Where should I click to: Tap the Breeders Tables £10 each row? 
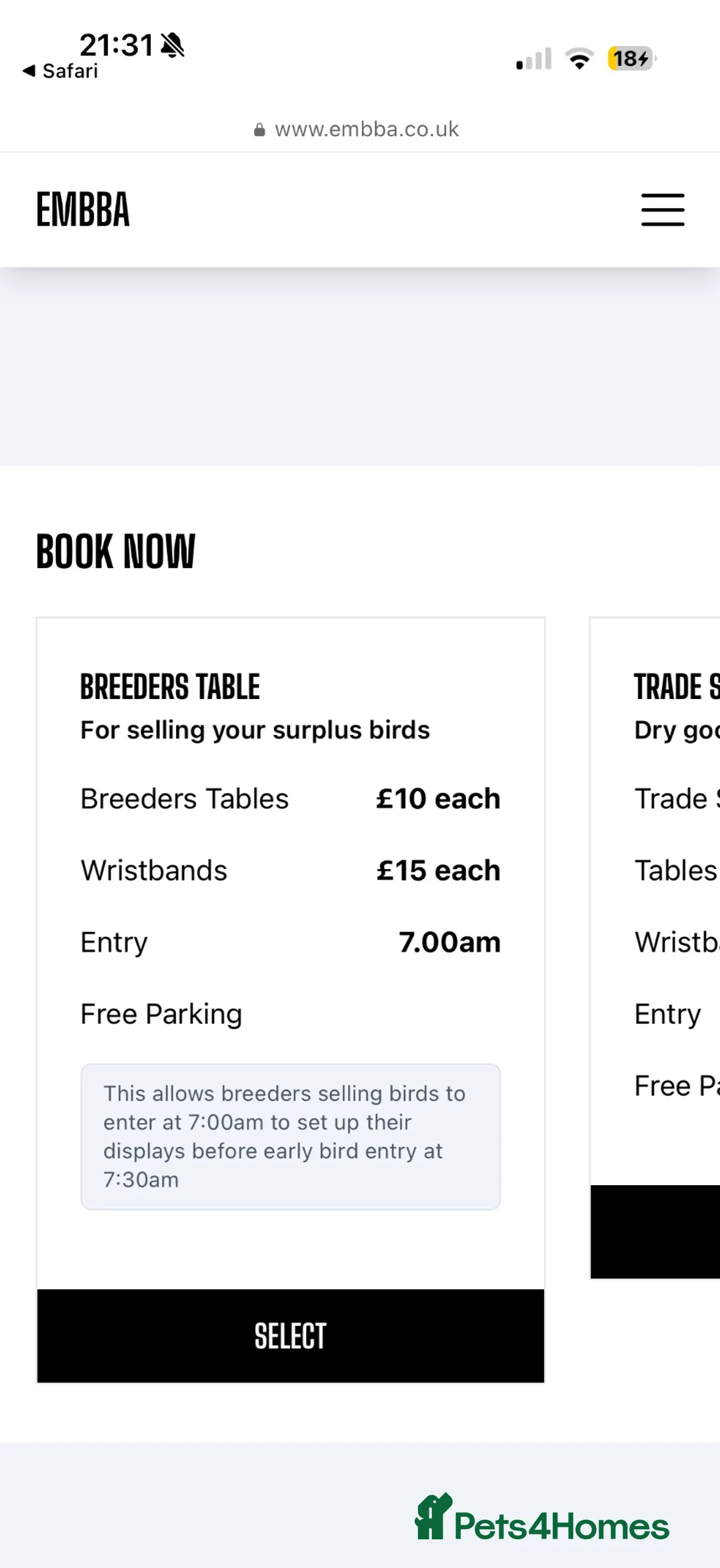click(x=291, y=798)
